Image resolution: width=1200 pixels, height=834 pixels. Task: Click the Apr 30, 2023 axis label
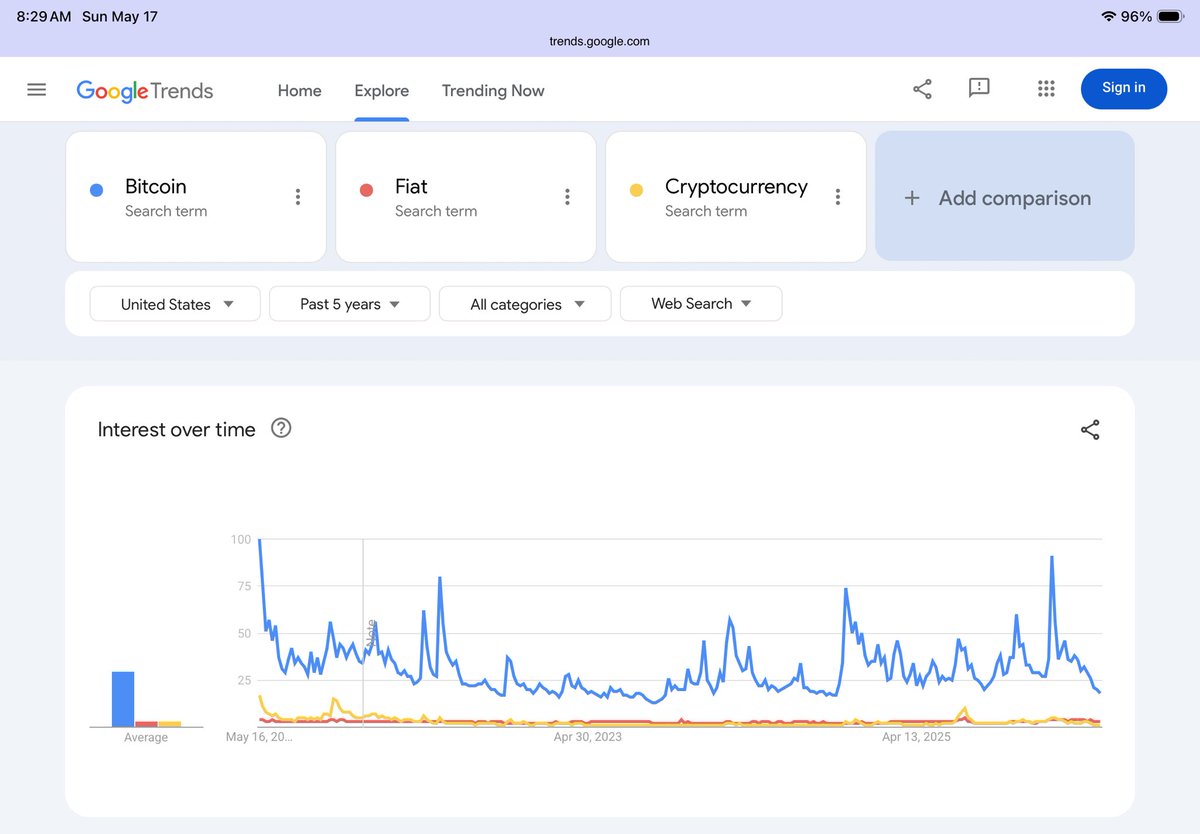(588, 737)
